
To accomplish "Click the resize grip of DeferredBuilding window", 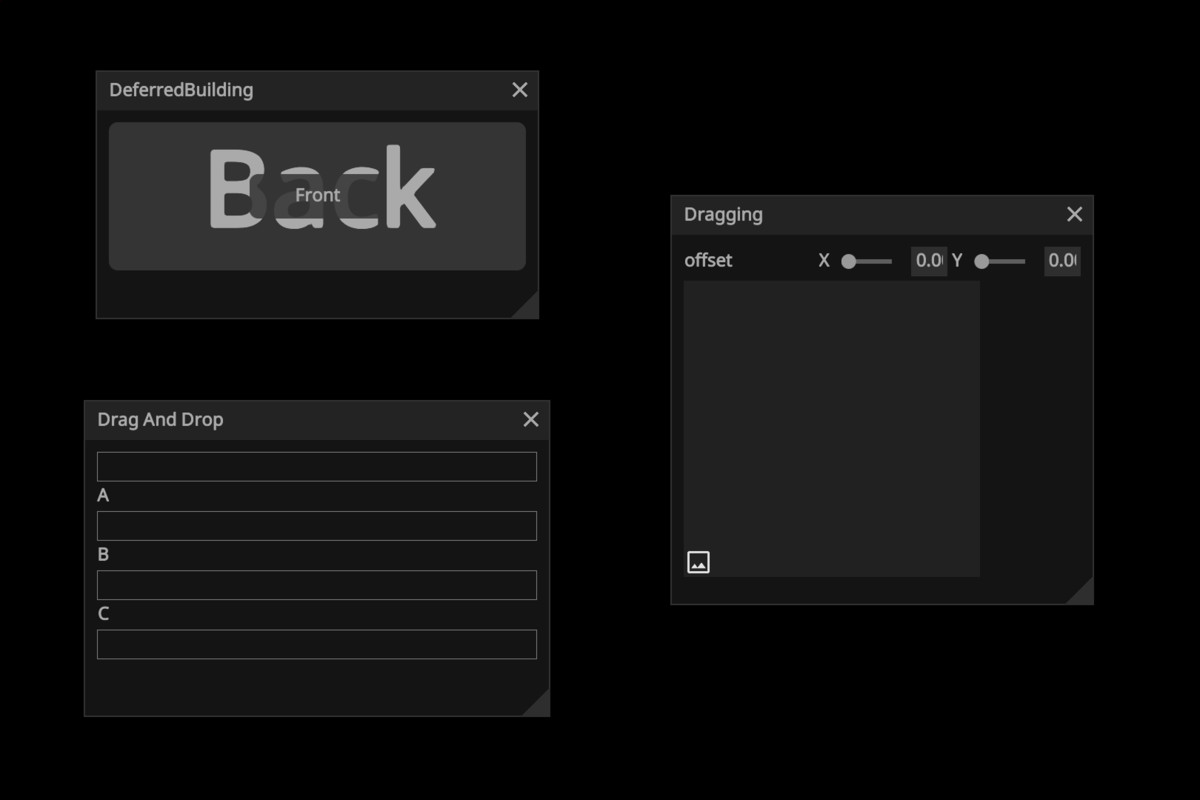I will click(528, 308).
